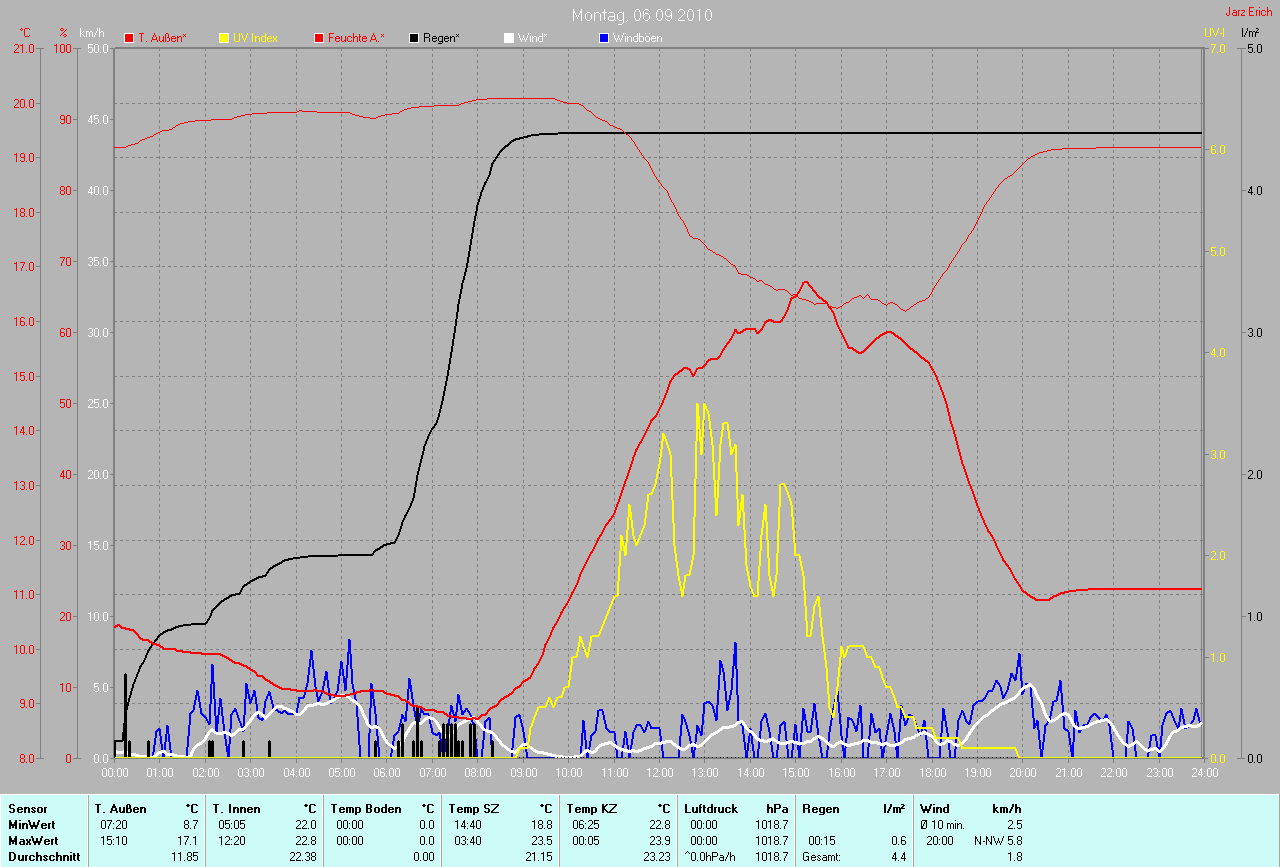The width and height of the screenshot is (1280, 867).
Task: Click the '18.8' Temp SZ minimum value
Action: click(x=541, y=824)
